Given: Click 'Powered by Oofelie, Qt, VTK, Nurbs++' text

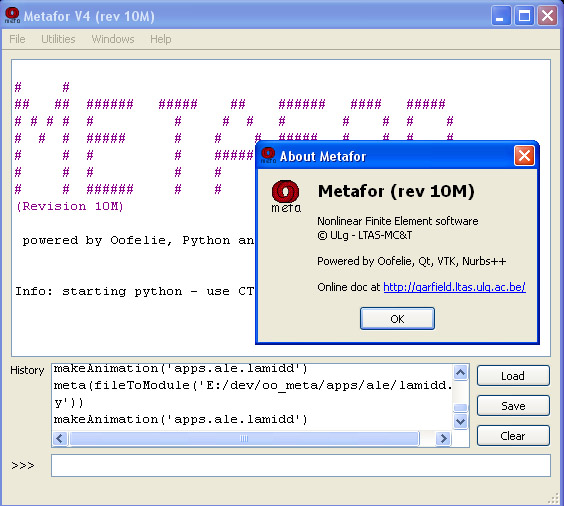Looking at the screenshot, I should click(411, 261).
